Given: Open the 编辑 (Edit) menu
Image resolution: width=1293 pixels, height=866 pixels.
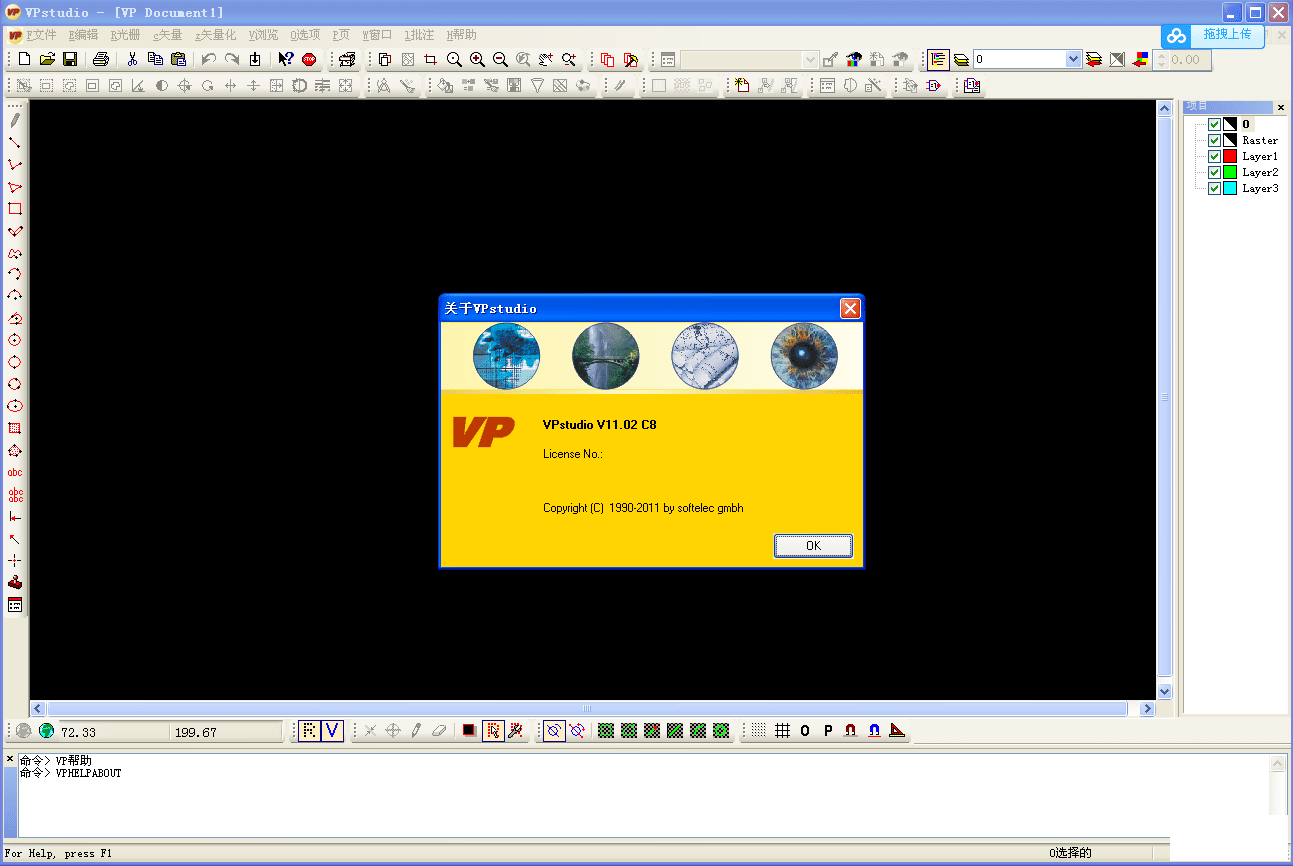Looking at the screenshot, I should click(x=83, y=35).
